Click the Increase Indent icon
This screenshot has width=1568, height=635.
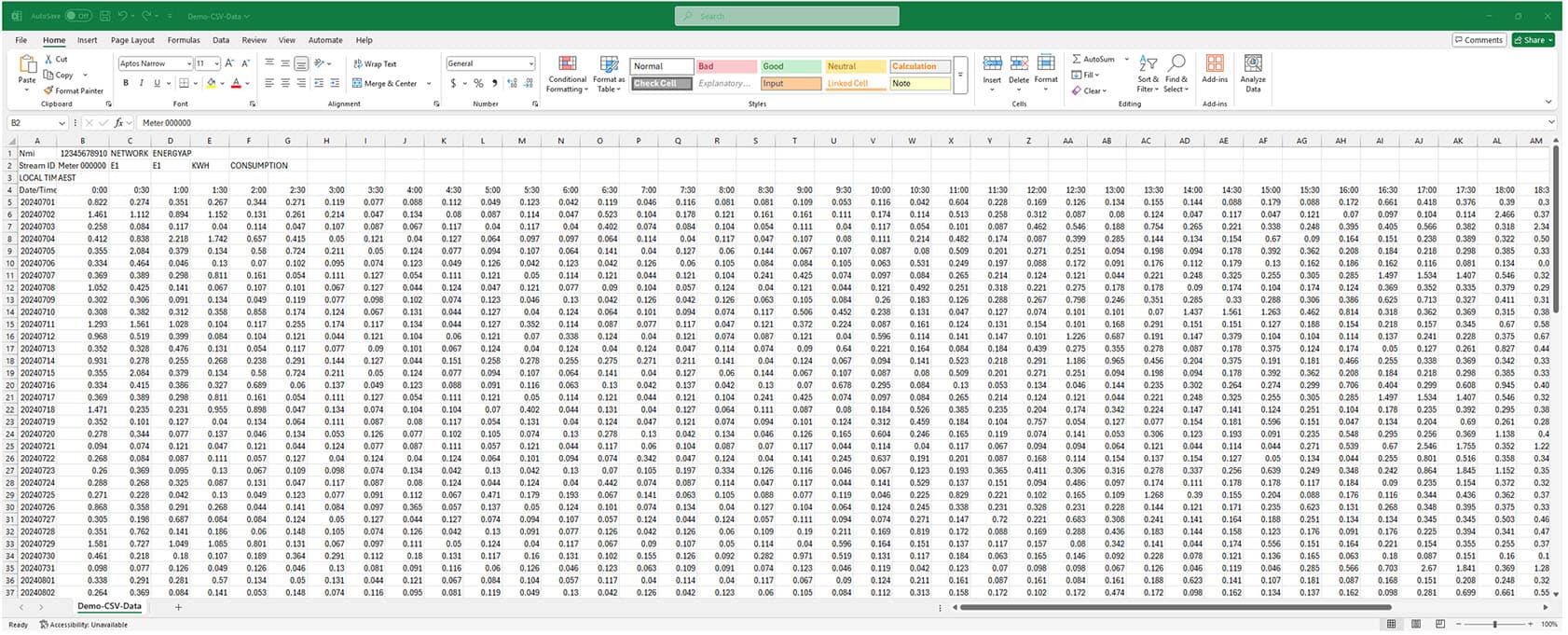(x=334, y=83)
